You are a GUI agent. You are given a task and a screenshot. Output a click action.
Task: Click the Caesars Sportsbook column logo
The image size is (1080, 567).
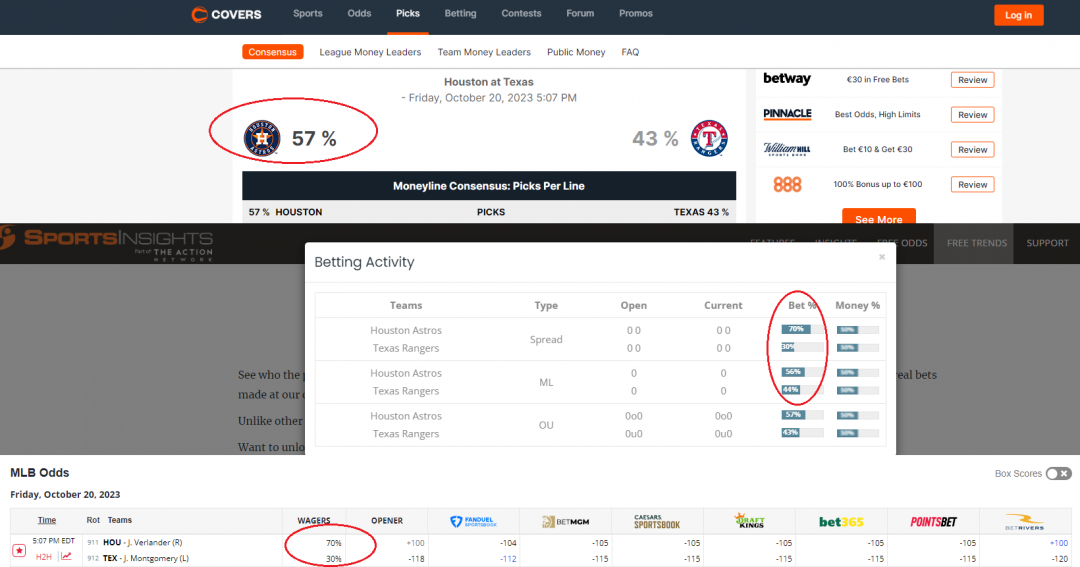coord(657,522)
